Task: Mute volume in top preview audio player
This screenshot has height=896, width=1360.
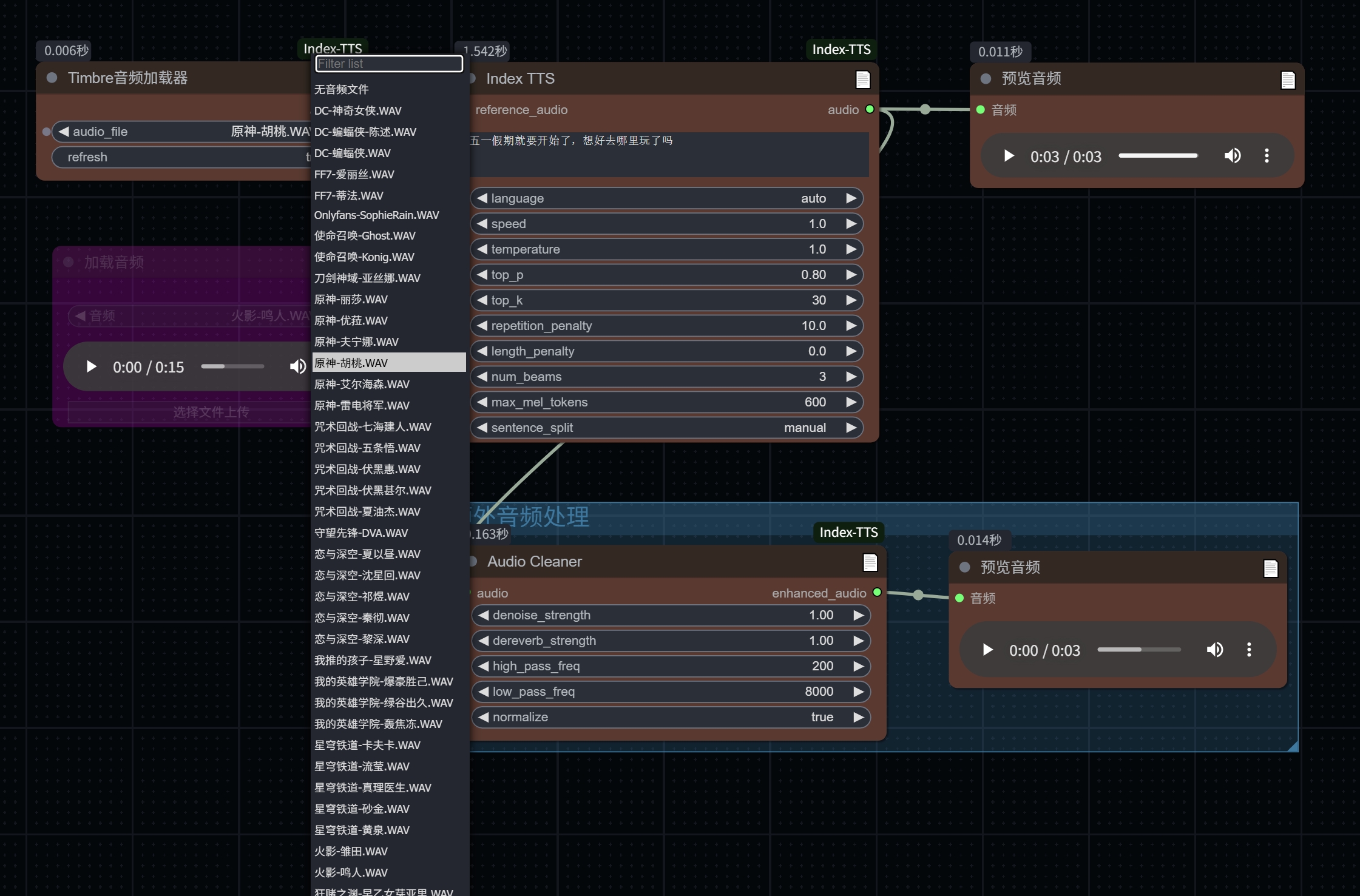Action: (x=1232, y=156)
